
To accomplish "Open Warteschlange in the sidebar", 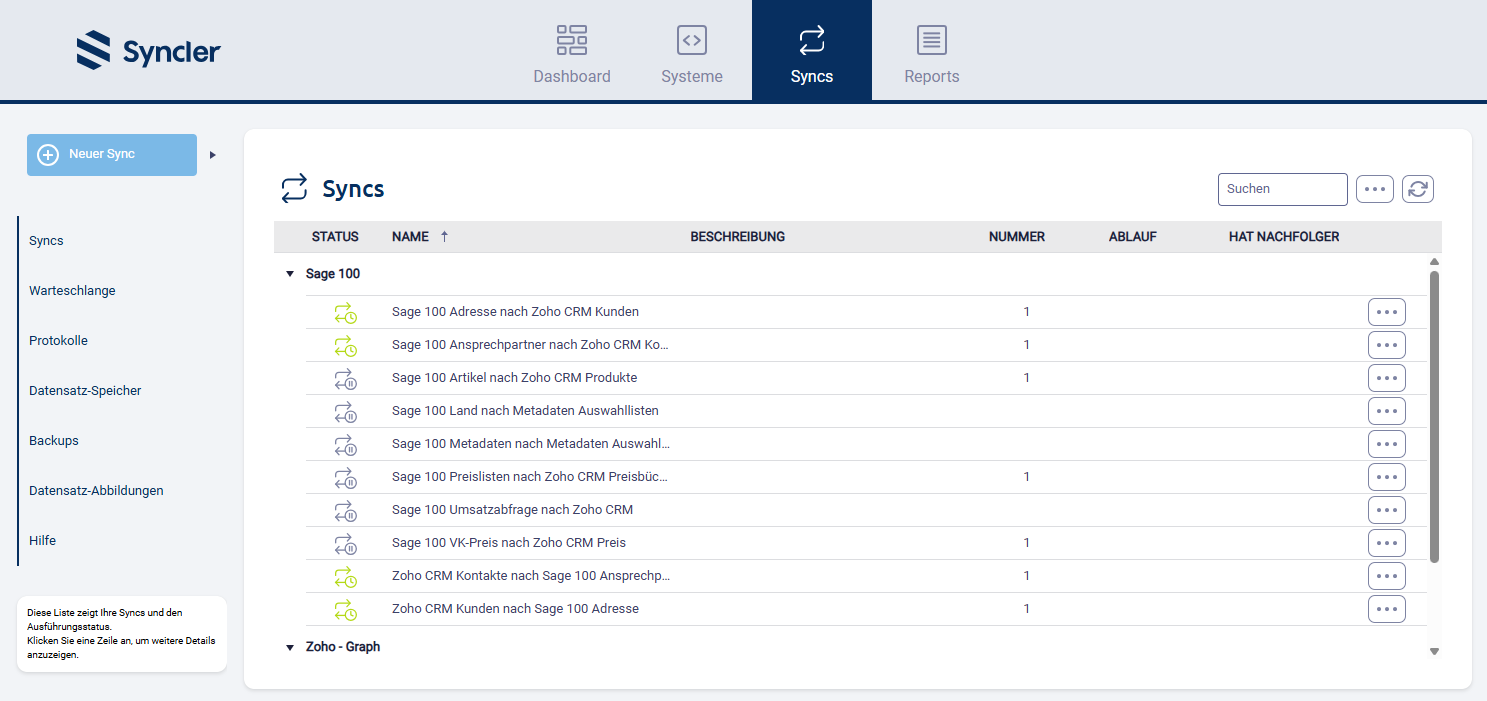I will coord(72,291).
